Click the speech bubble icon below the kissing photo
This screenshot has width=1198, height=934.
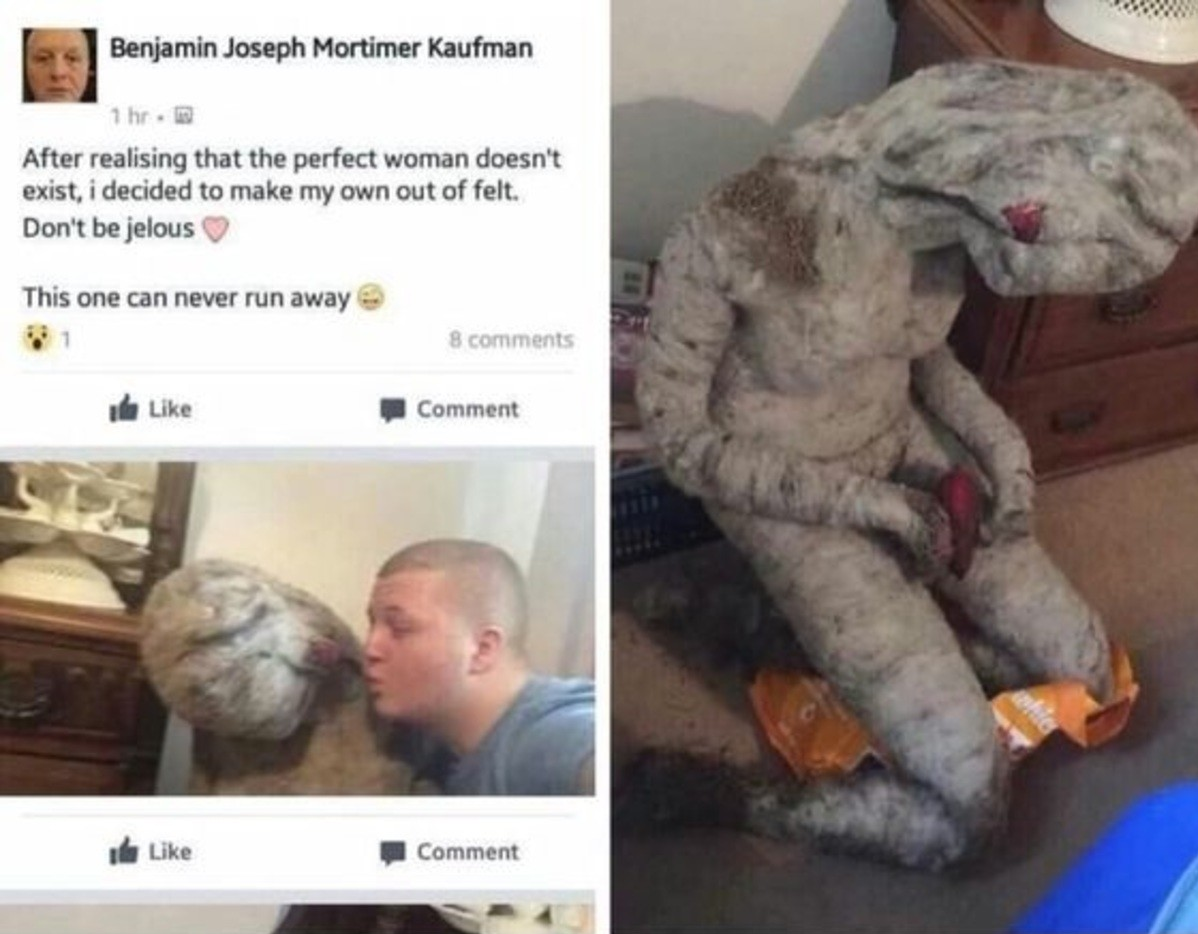(x=393, y=852)
